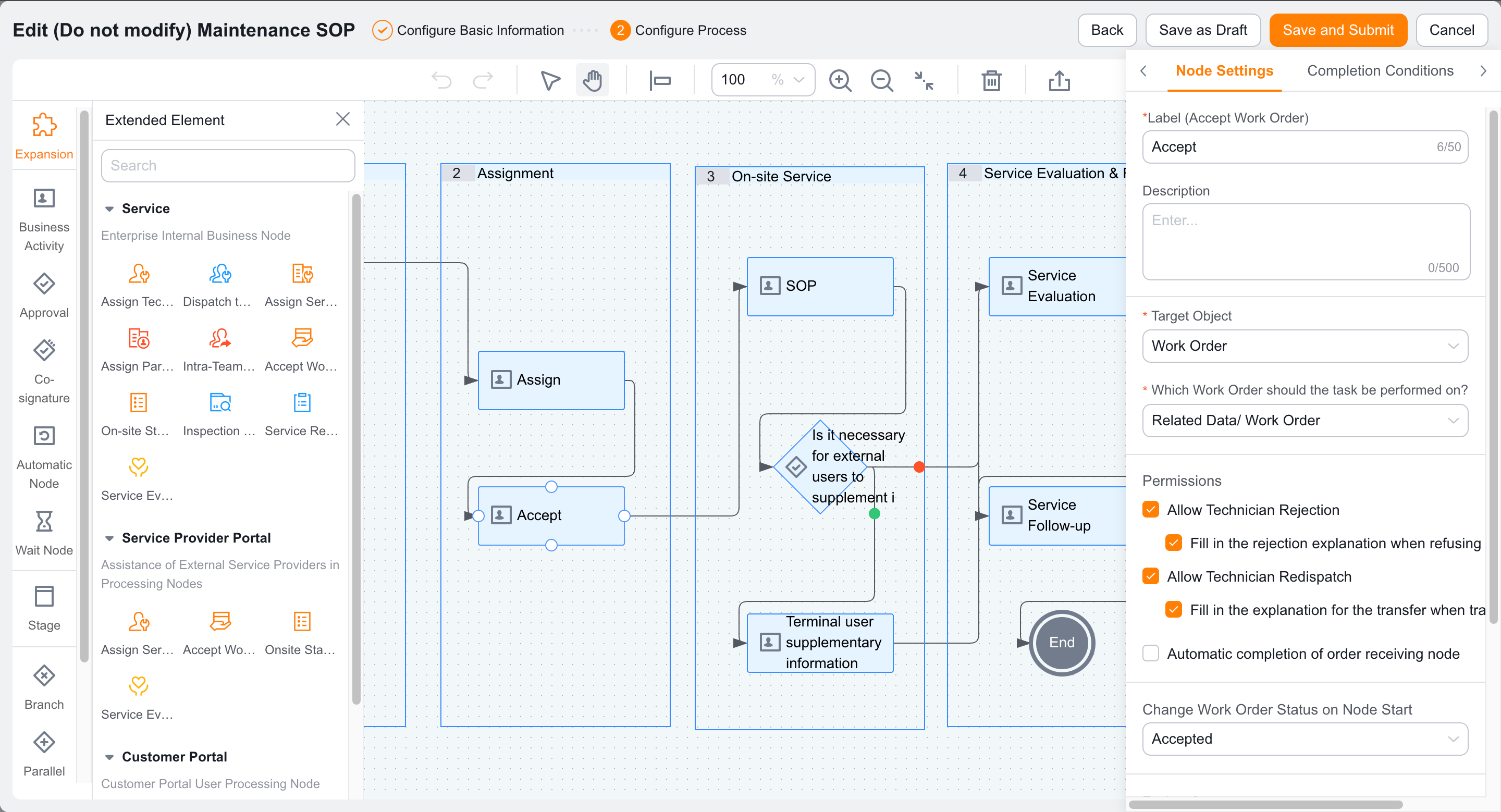Click the undo arrow icon
Screen dimensions: 1501x812
click(441, 80)
